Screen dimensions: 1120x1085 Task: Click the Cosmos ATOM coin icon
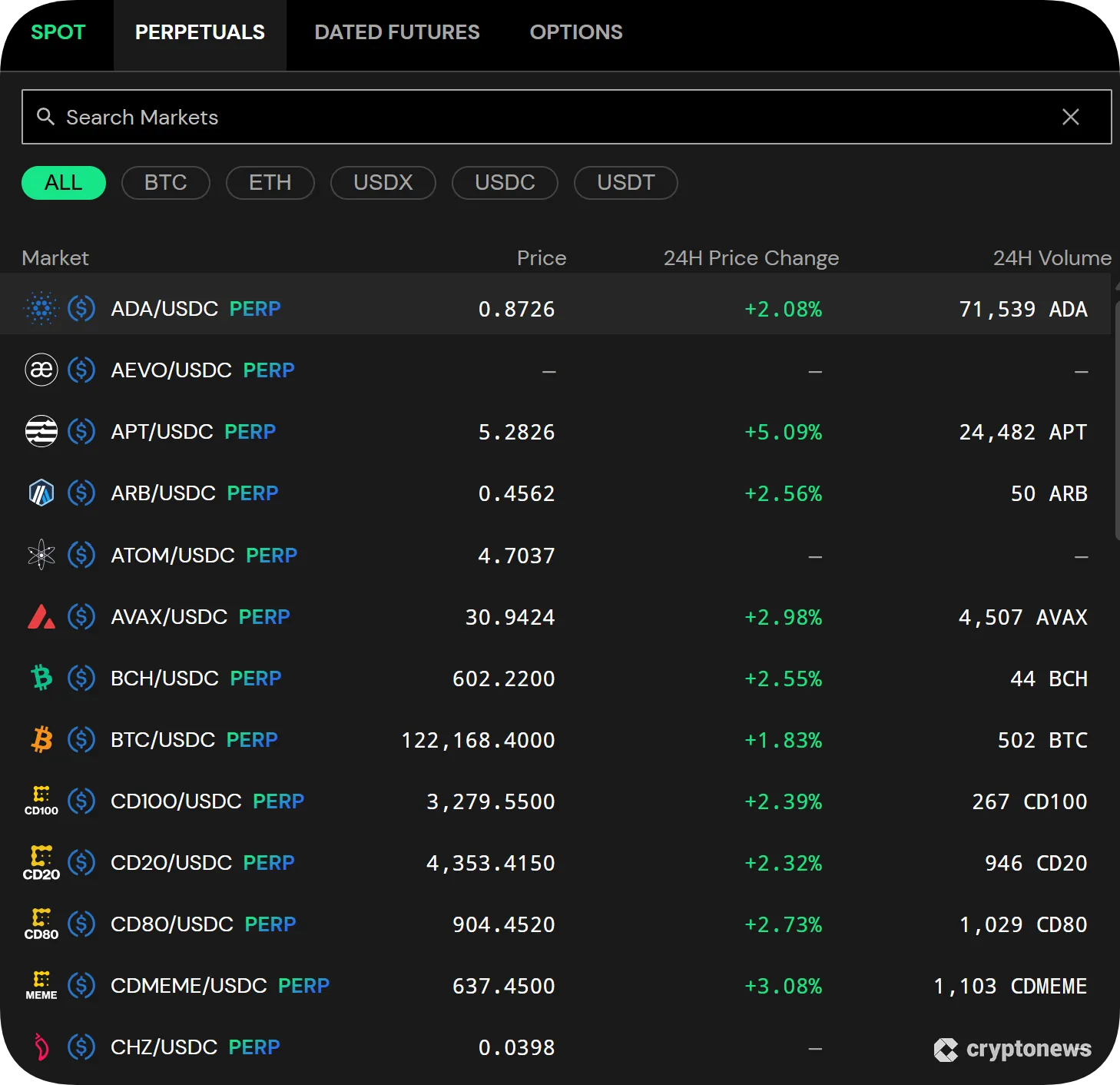tap(41, 555)
